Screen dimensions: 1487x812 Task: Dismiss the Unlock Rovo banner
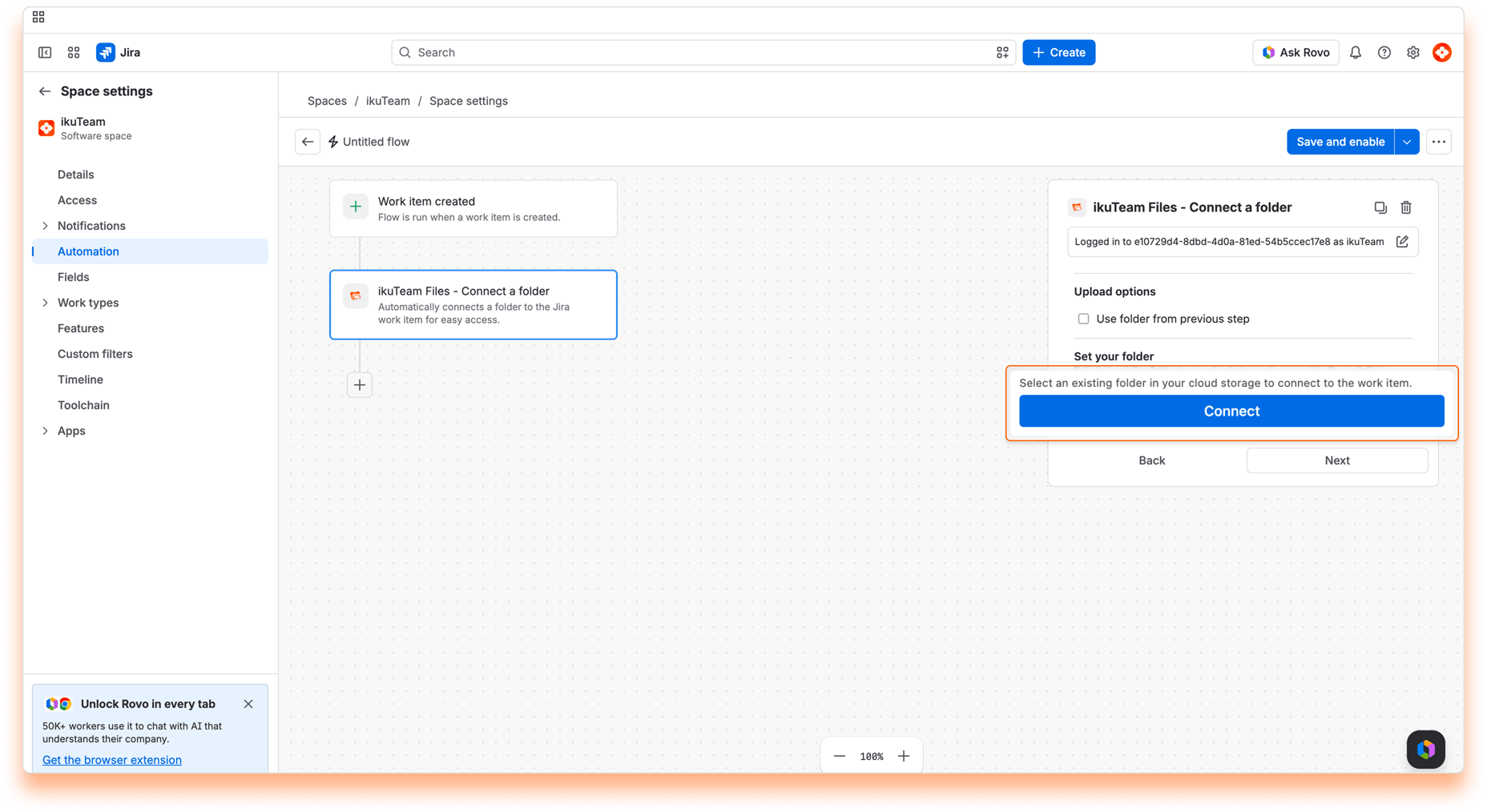click(248, 704)
